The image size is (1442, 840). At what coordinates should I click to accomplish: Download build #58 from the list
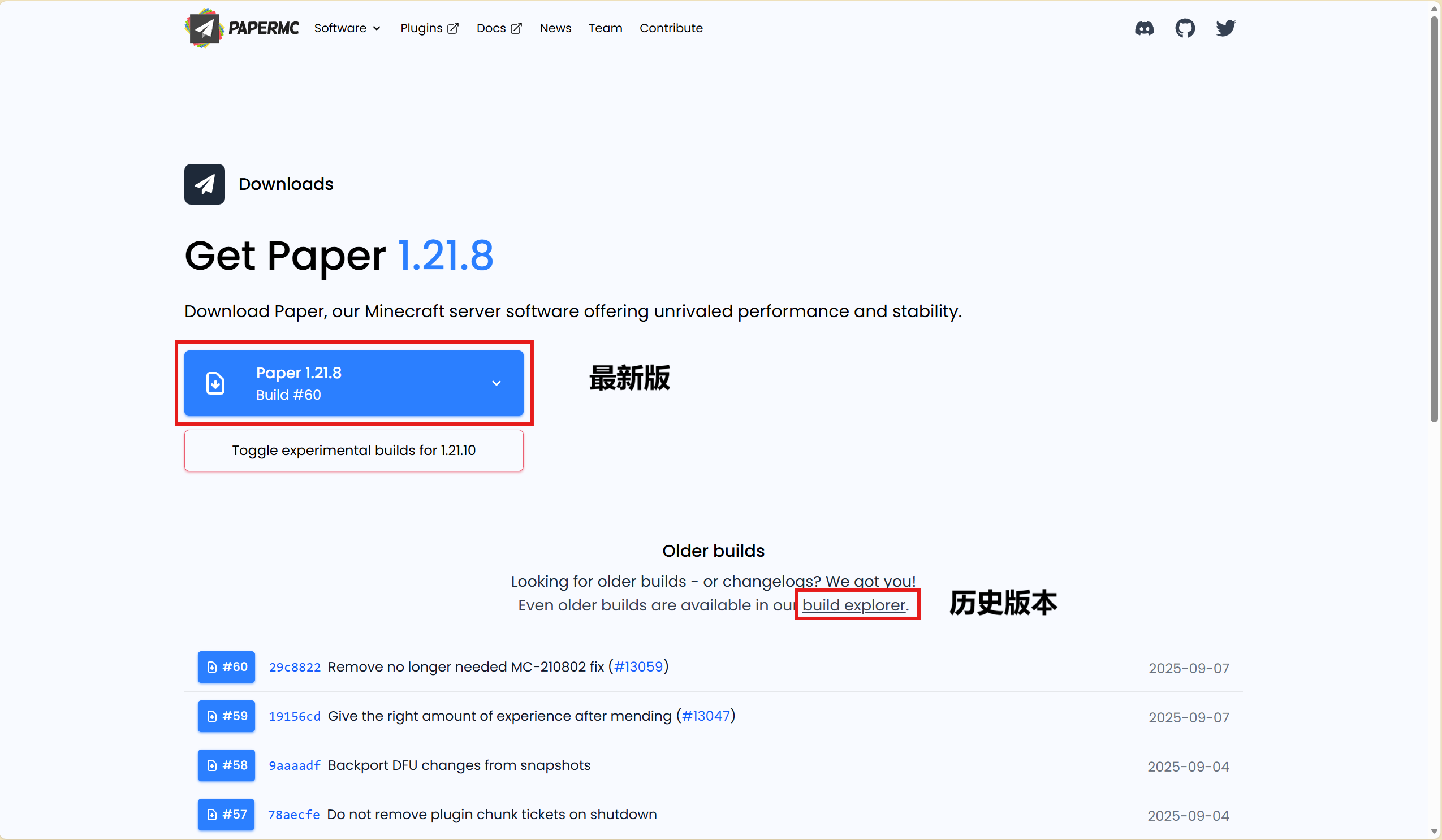(226, 765)
